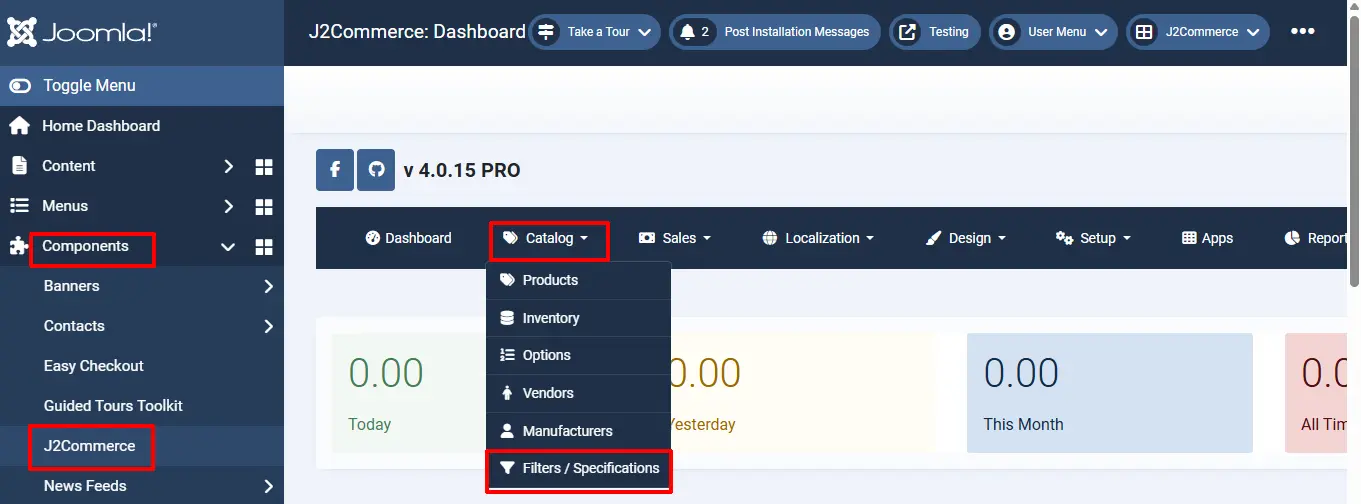Open the Menus sidebar section
The width and height of the screenshot is (1361, 504).
[65, 206]
